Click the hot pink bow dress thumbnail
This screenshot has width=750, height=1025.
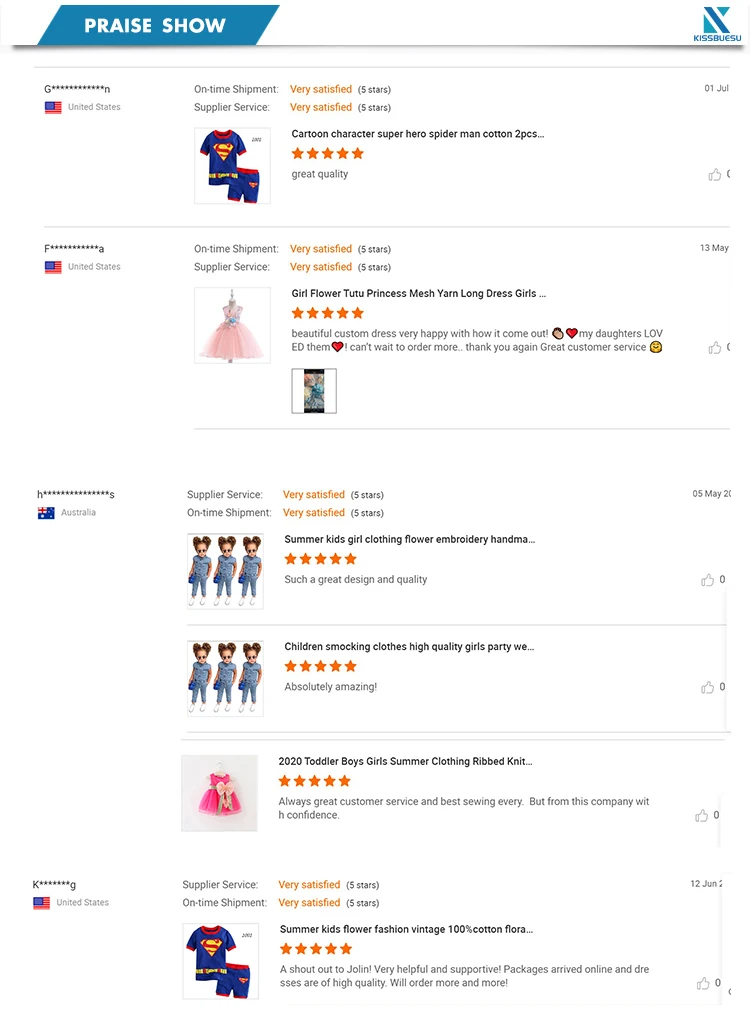click(219, 793)
